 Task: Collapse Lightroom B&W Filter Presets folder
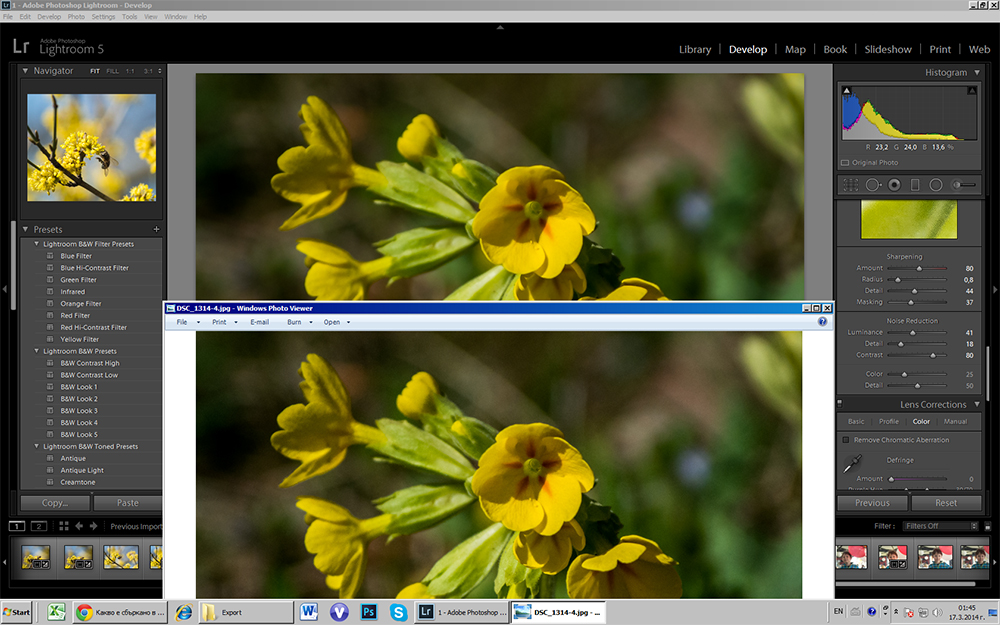click(36, 244)
